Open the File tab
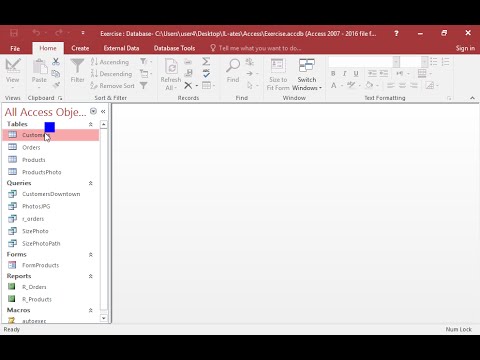 pyautogui.click(x=15, y=48)
